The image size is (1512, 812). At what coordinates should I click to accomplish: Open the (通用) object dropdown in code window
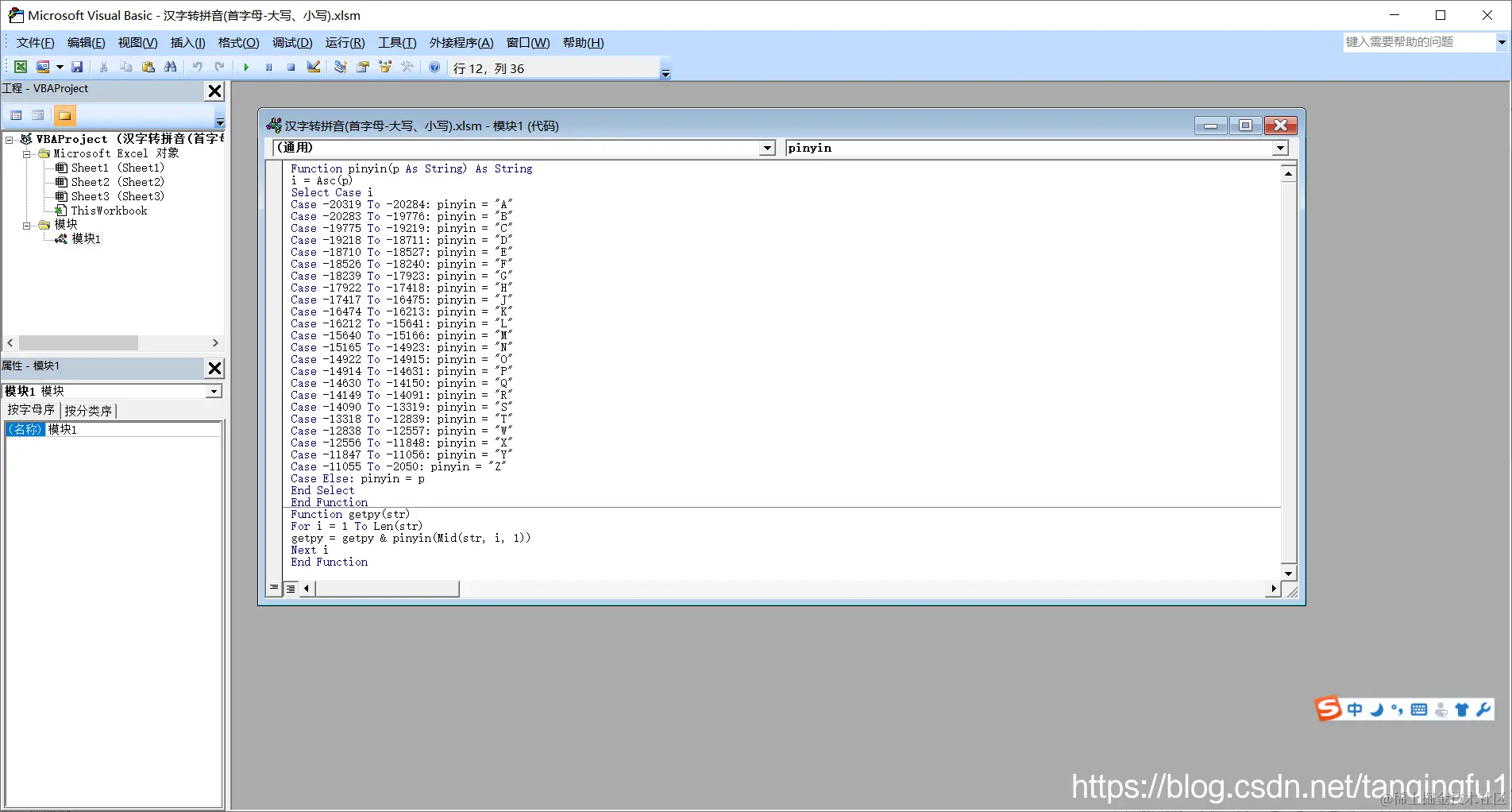[x=767, y=148]
